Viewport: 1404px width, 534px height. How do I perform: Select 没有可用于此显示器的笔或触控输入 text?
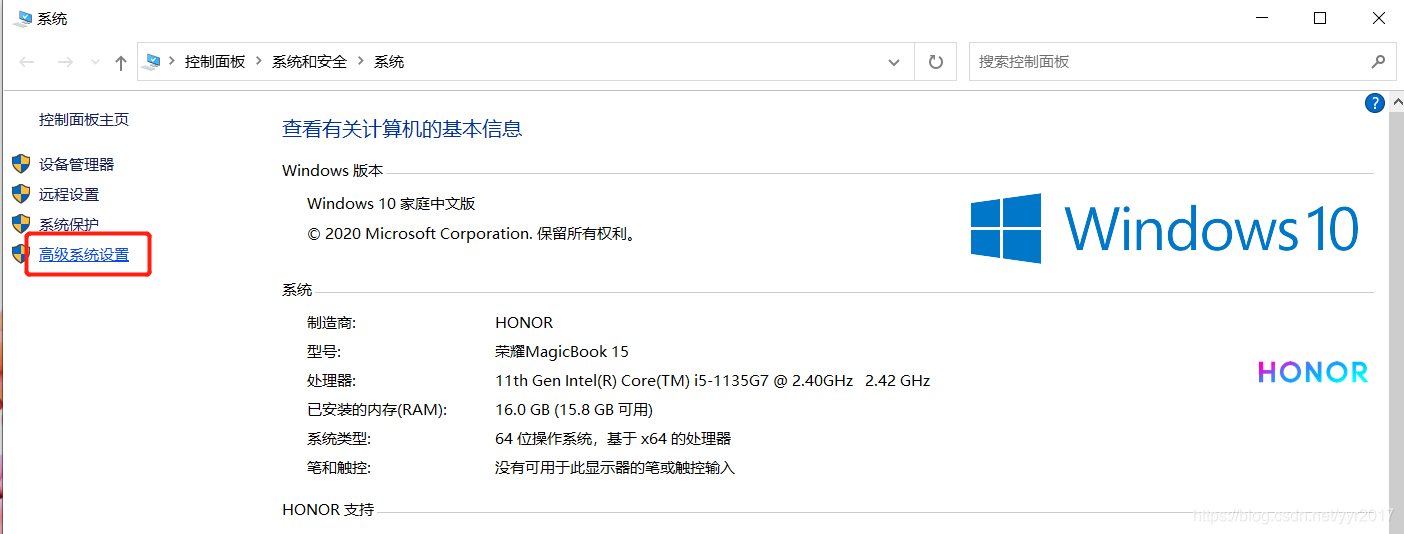(x=615, y=468)
